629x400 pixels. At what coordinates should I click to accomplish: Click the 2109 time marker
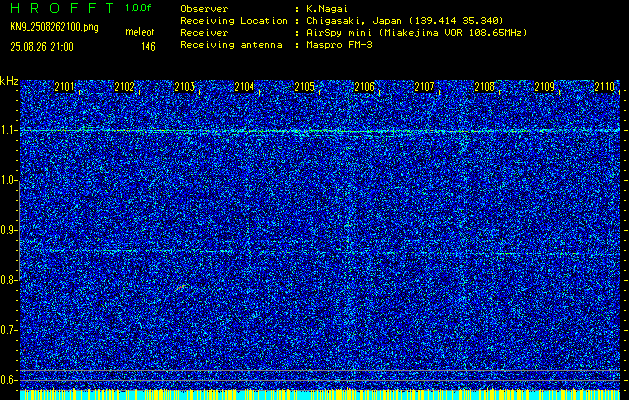pyautogui.click(x=544, y=87)
